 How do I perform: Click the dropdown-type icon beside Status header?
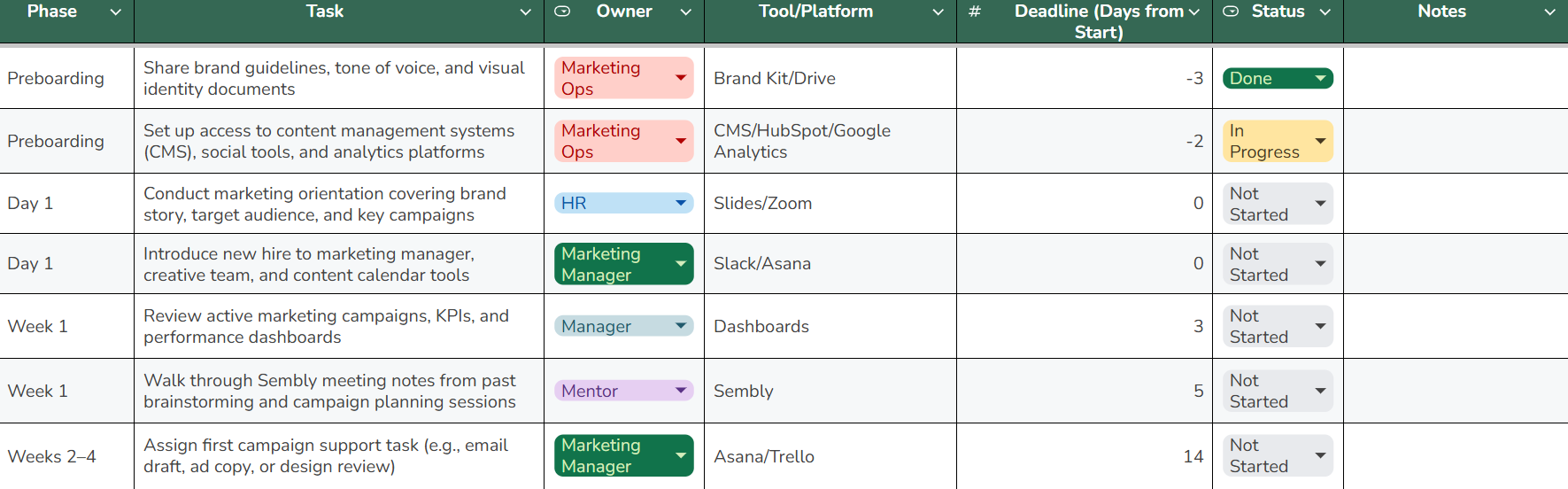point(1231,12)
